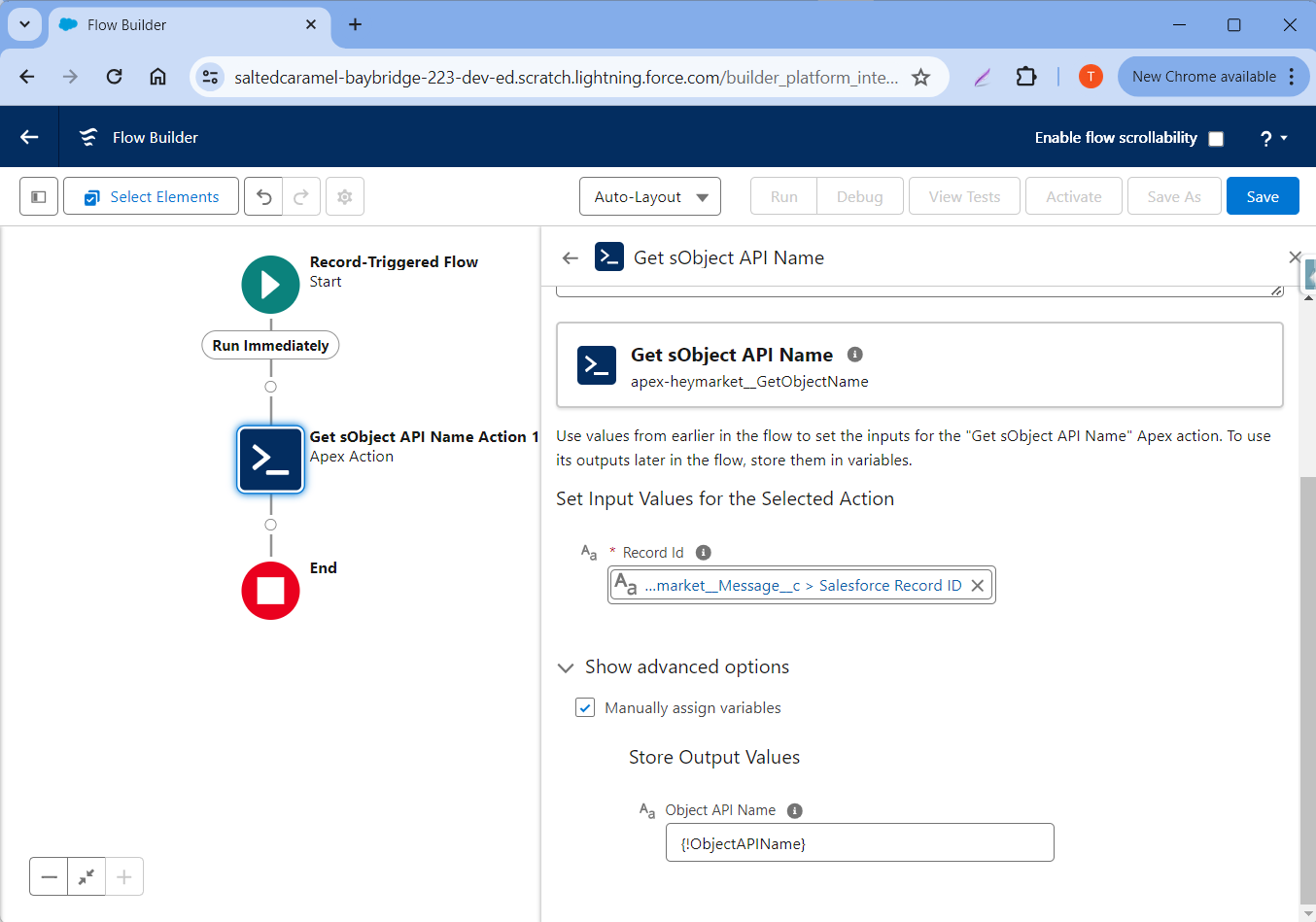Go back using Flow Builder header arrow

click(29, 137)
